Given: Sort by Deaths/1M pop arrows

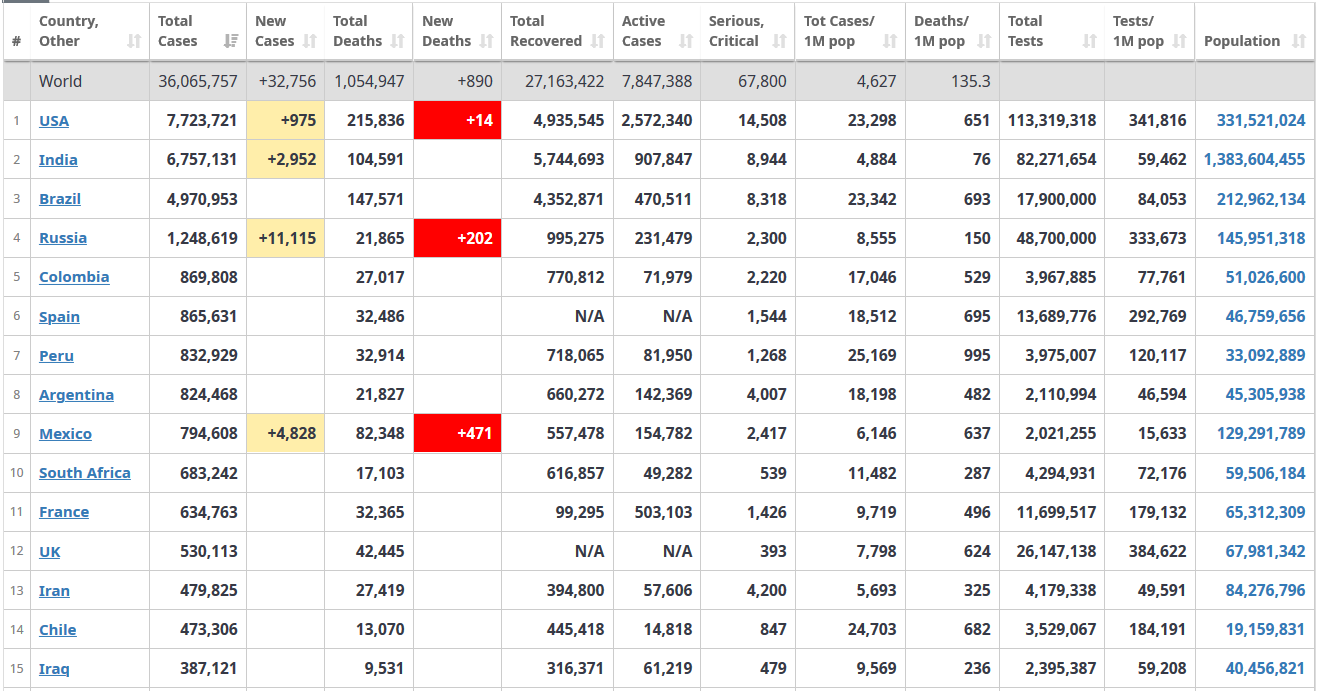Looking at the screenshot, I should 984,41.
